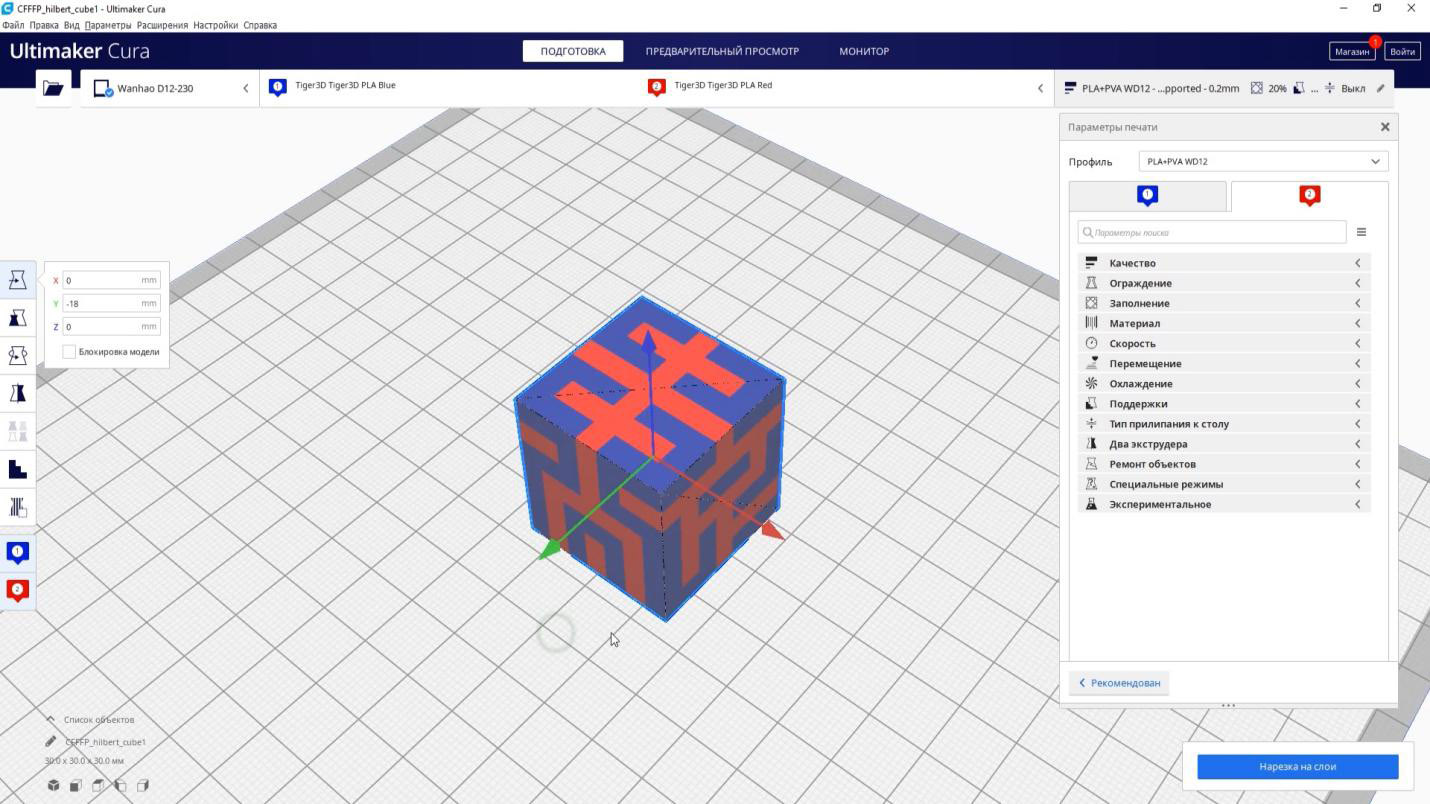The width and height of the screenshot is (1430, 804).
Task: Enable the Блокировка модели checkbox
Action: (69, 352)
